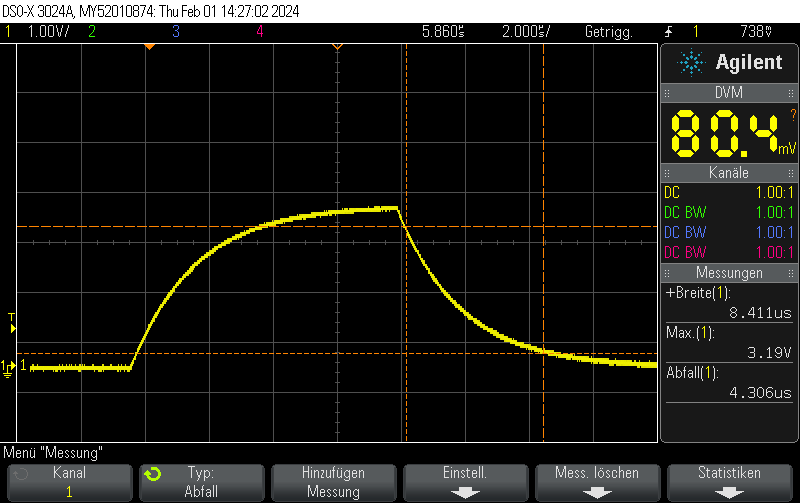Click the green rotate icon on Typ softkey

[x=153, y=474]
